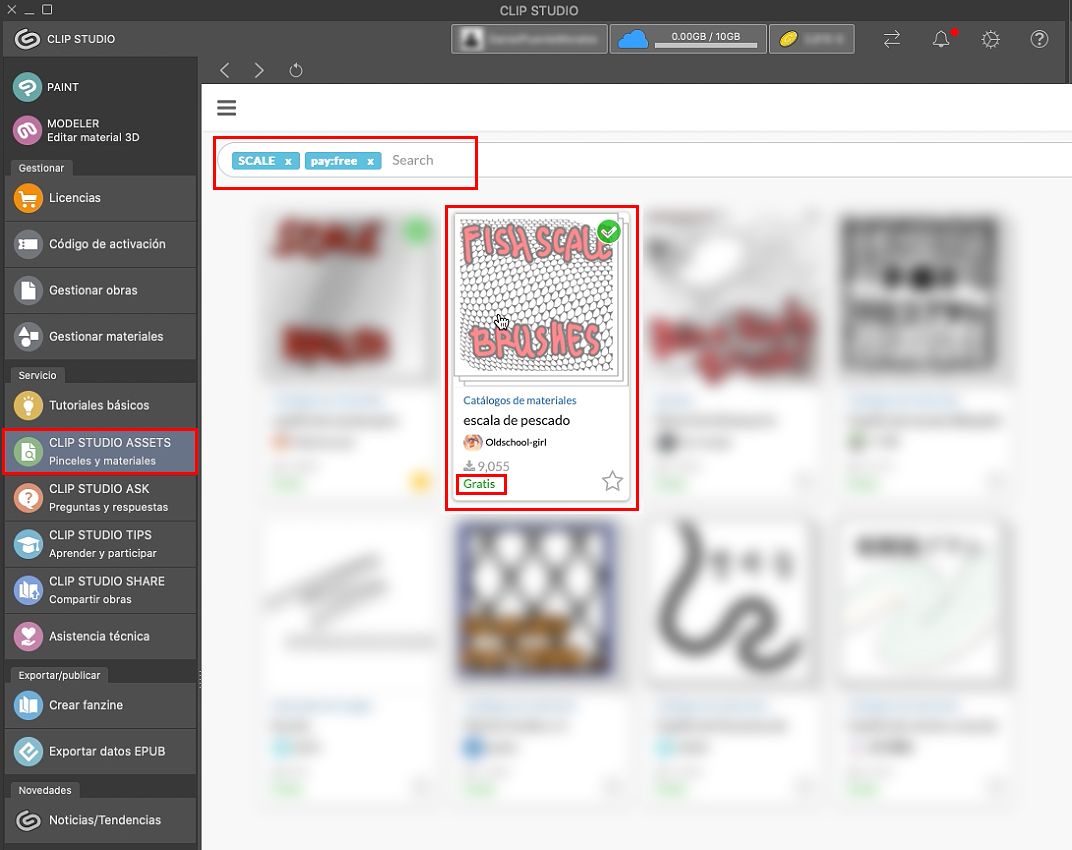Open Gestionar materiales menu item

pyautogui.click(x=100, y=336)
